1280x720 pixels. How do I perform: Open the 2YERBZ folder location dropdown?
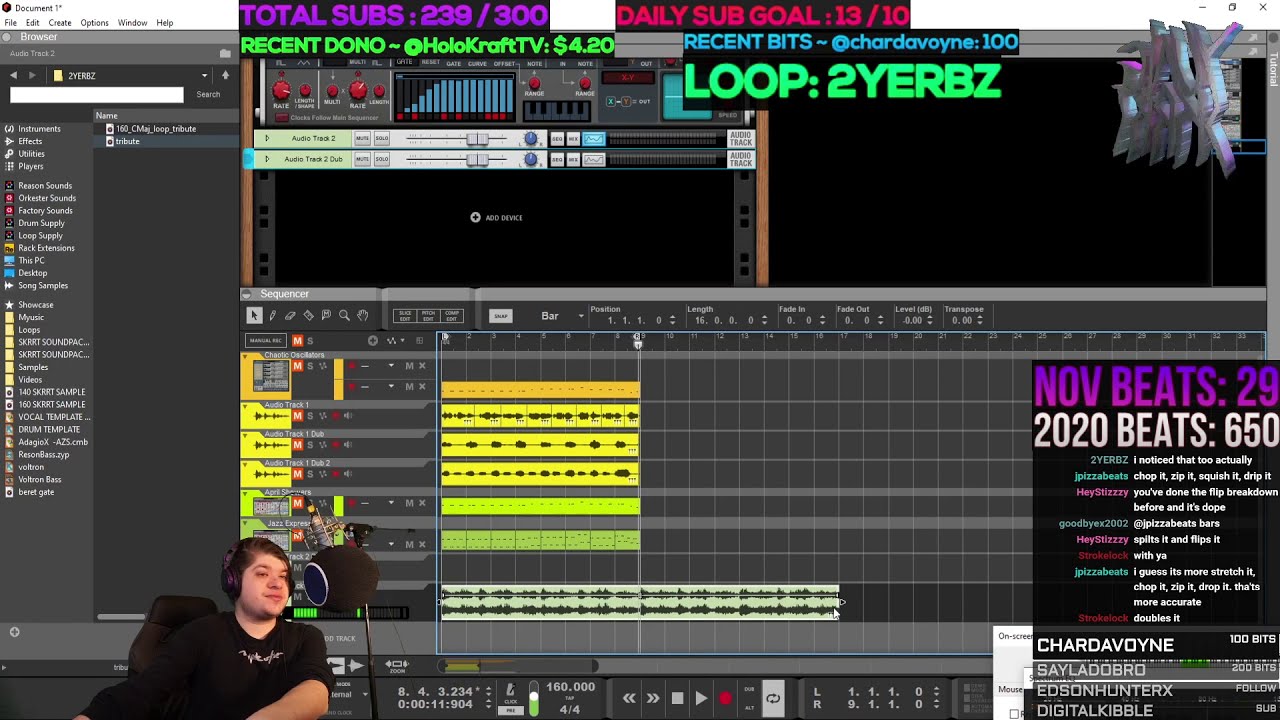click(204, 76)
